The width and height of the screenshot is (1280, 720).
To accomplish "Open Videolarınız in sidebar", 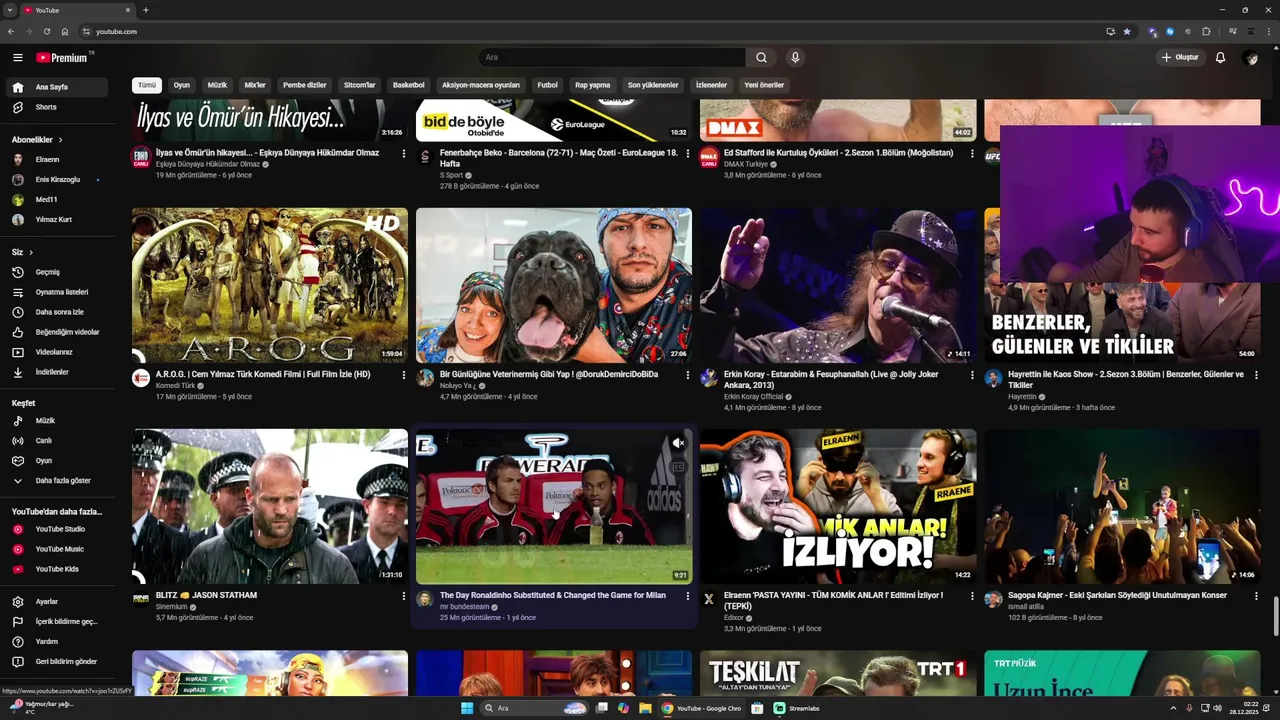I will pyautogui.click(x=57, y=352).
